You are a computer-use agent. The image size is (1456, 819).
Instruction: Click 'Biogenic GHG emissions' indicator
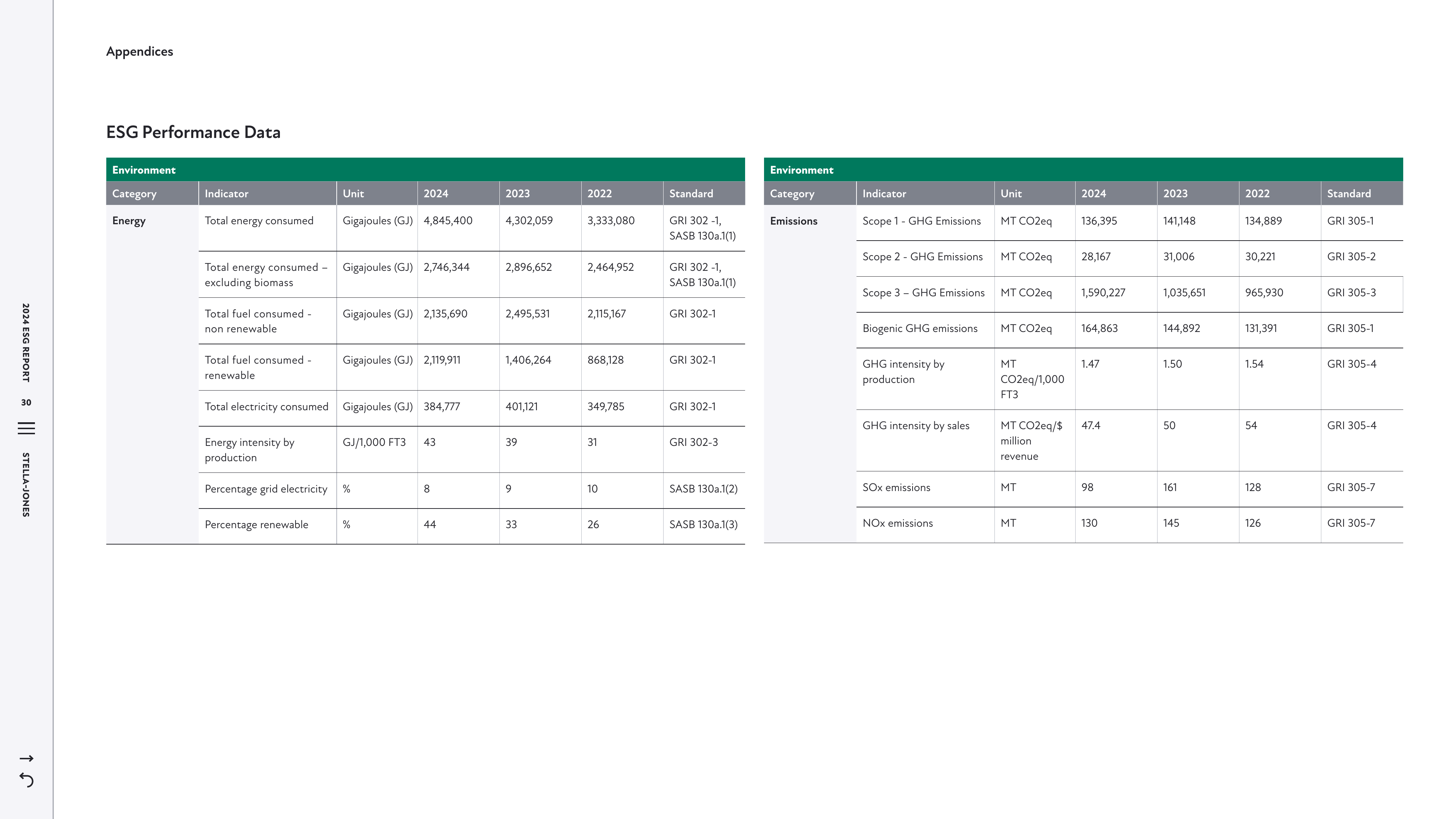pos(920,328)
